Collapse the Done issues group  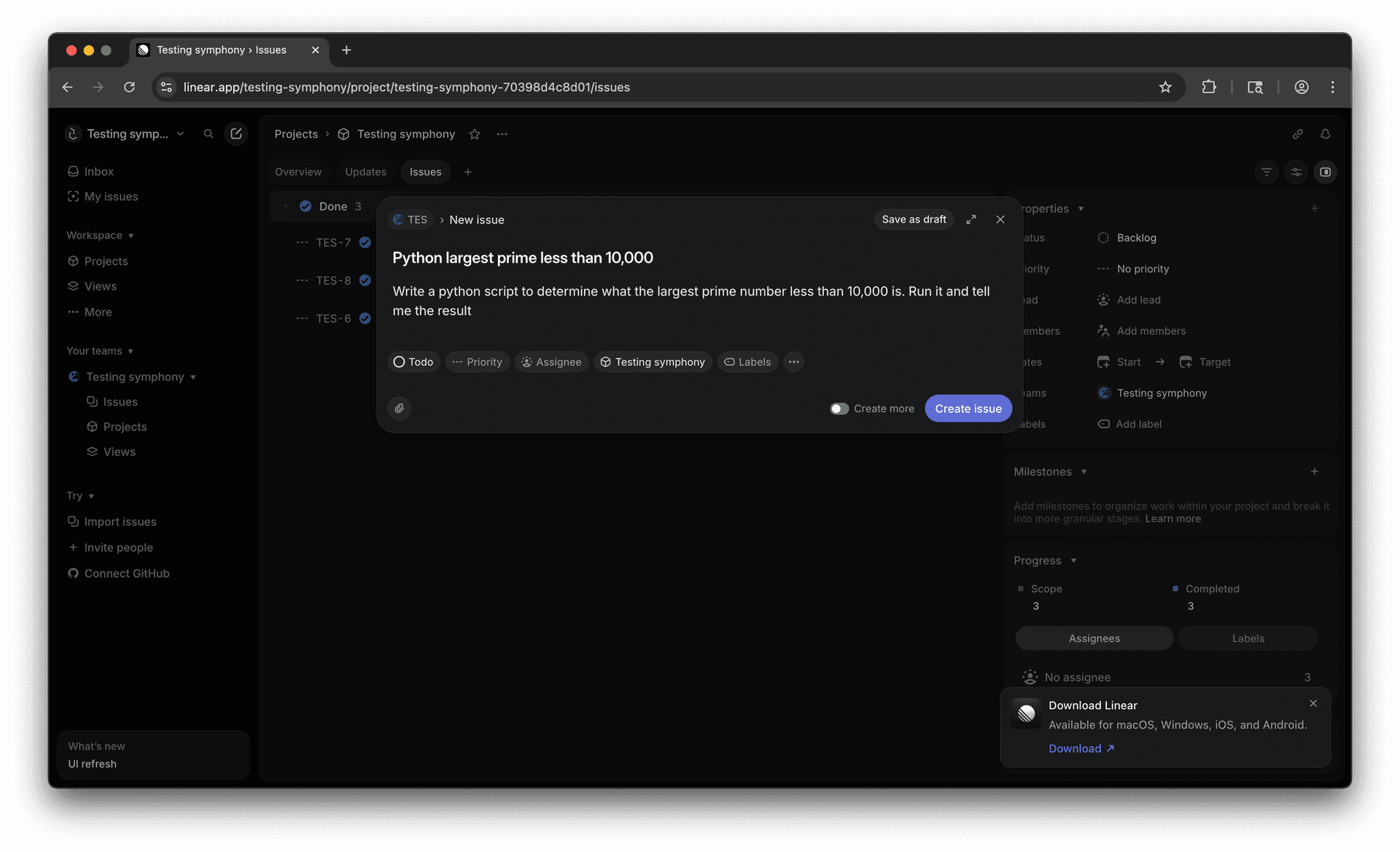point(285,206)
